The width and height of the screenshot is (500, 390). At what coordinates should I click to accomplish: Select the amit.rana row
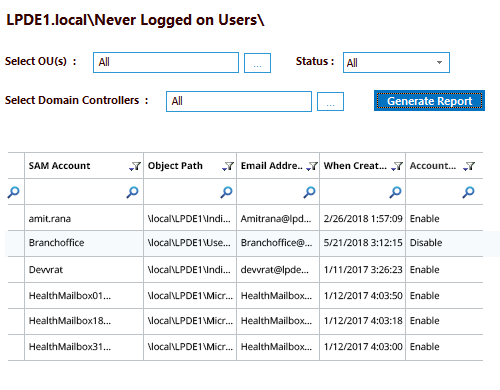[x=246, y=218]
